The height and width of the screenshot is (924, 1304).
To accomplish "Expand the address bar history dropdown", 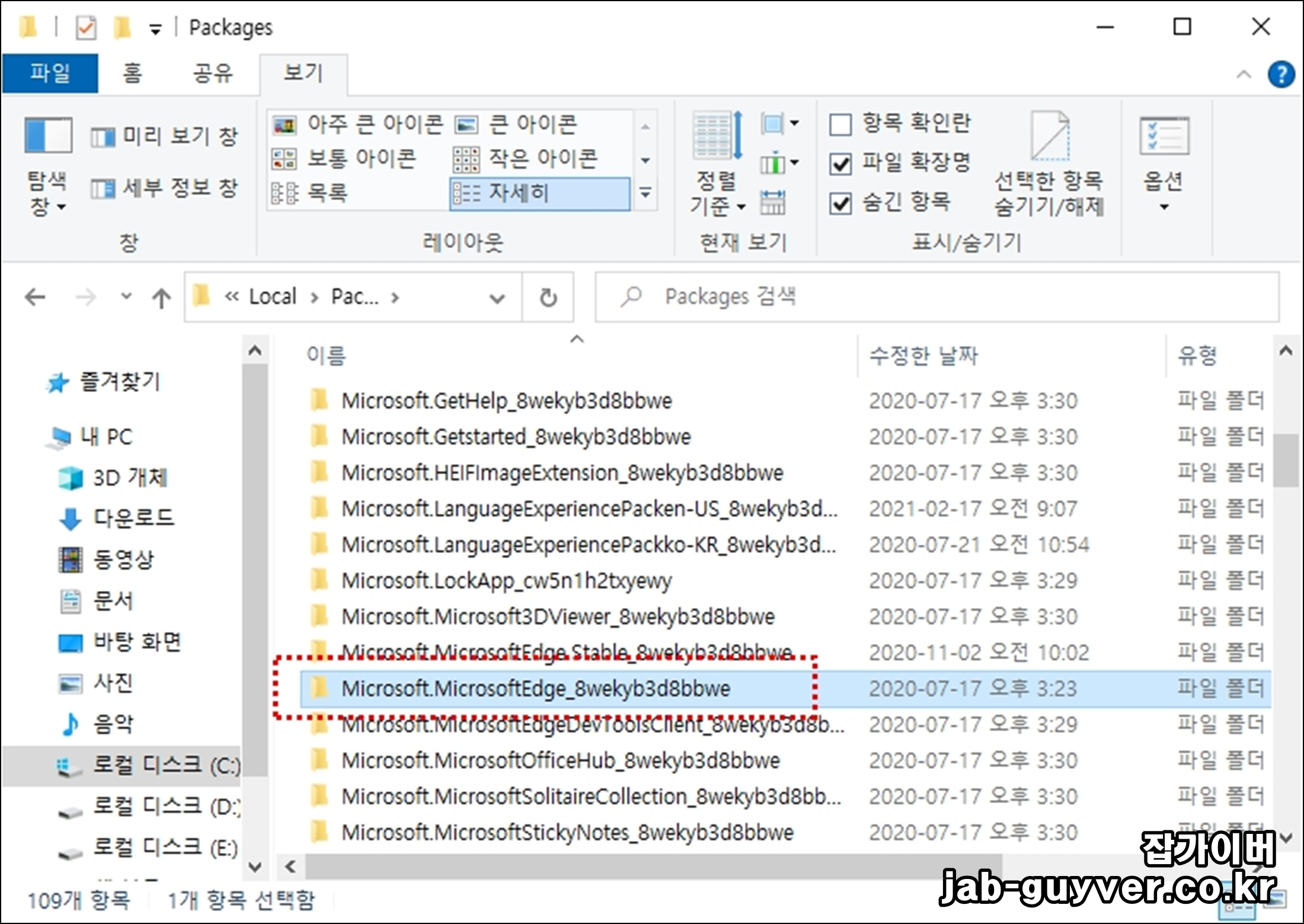I will (x=497, y=298).
